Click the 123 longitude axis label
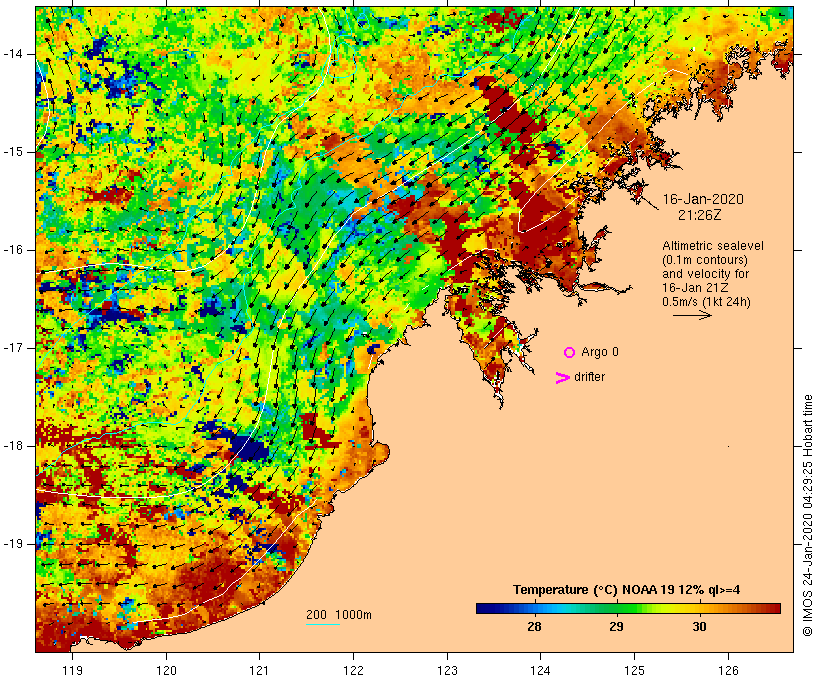 click(447, 670)
